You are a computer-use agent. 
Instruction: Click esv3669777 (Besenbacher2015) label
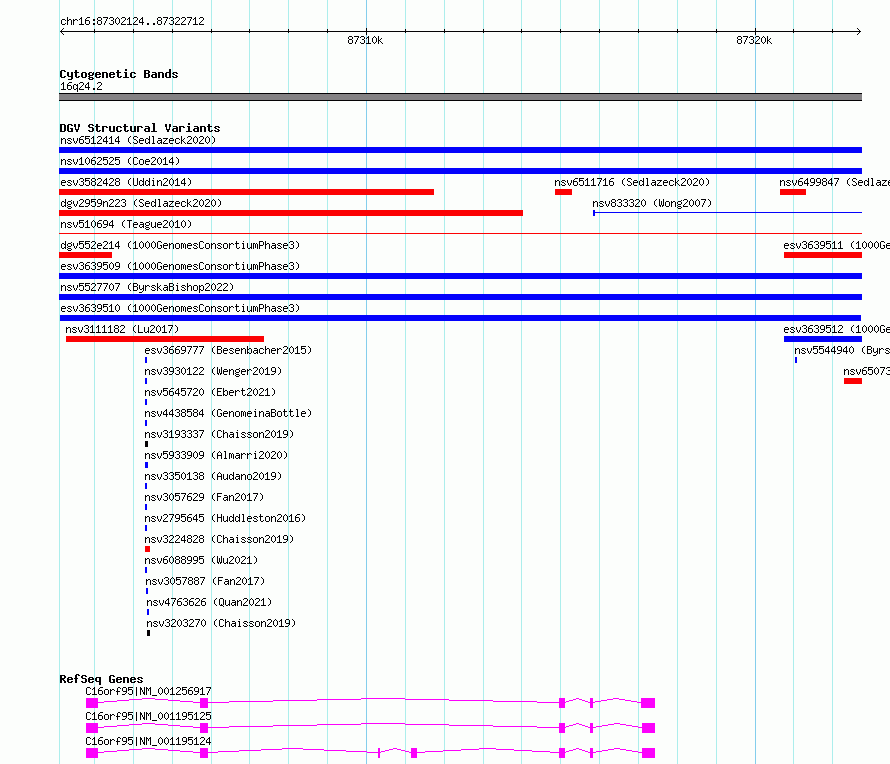(228, 350)
